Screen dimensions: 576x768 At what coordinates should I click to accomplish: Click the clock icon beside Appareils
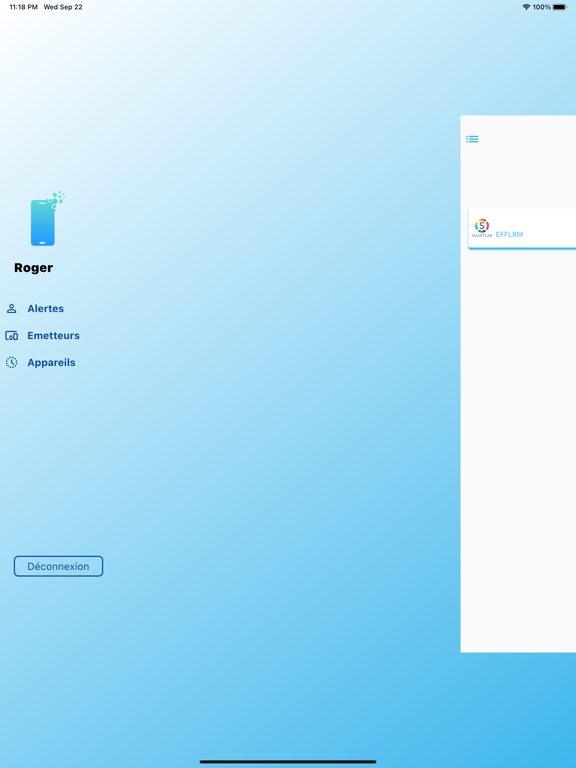[11, 362]
